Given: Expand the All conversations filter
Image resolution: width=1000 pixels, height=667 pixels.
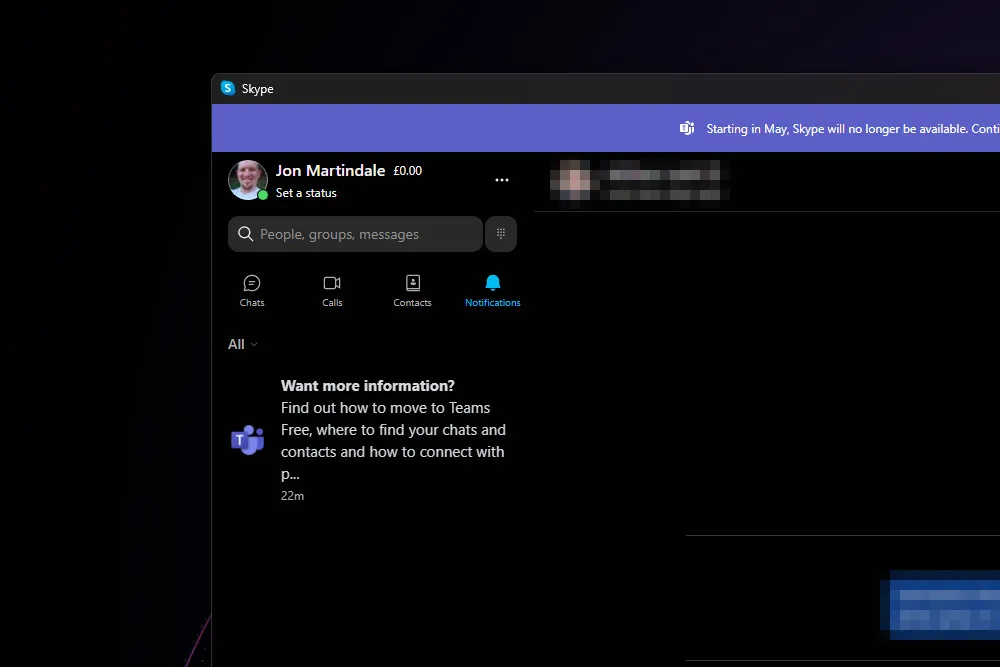Looking at the screenshot, I should 241,344.
